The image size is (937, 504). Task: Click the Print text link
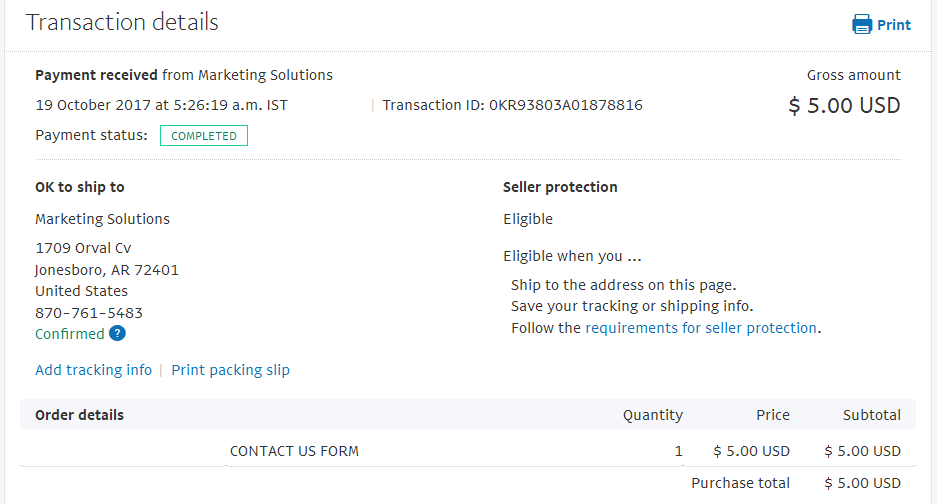point(893,25)
